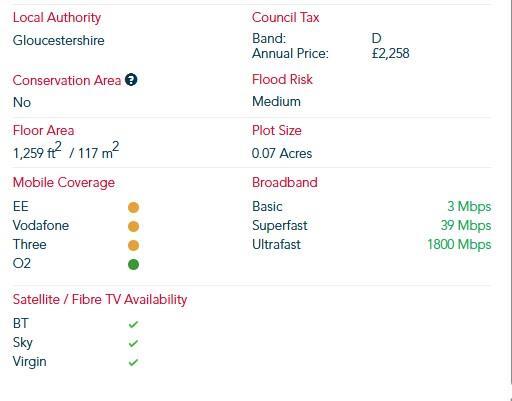
Task: Select the Broadband section heading
Action: 285,182
